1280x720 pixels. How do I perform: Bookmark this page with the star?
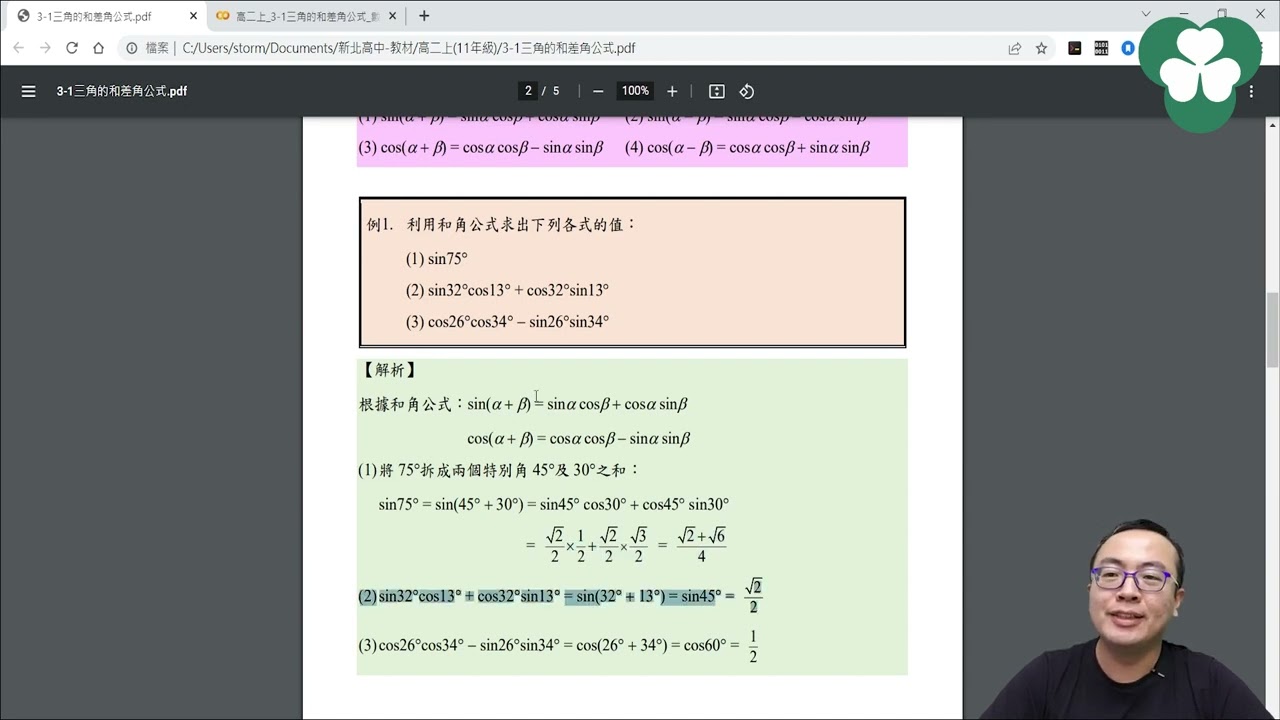(1041, 48)
